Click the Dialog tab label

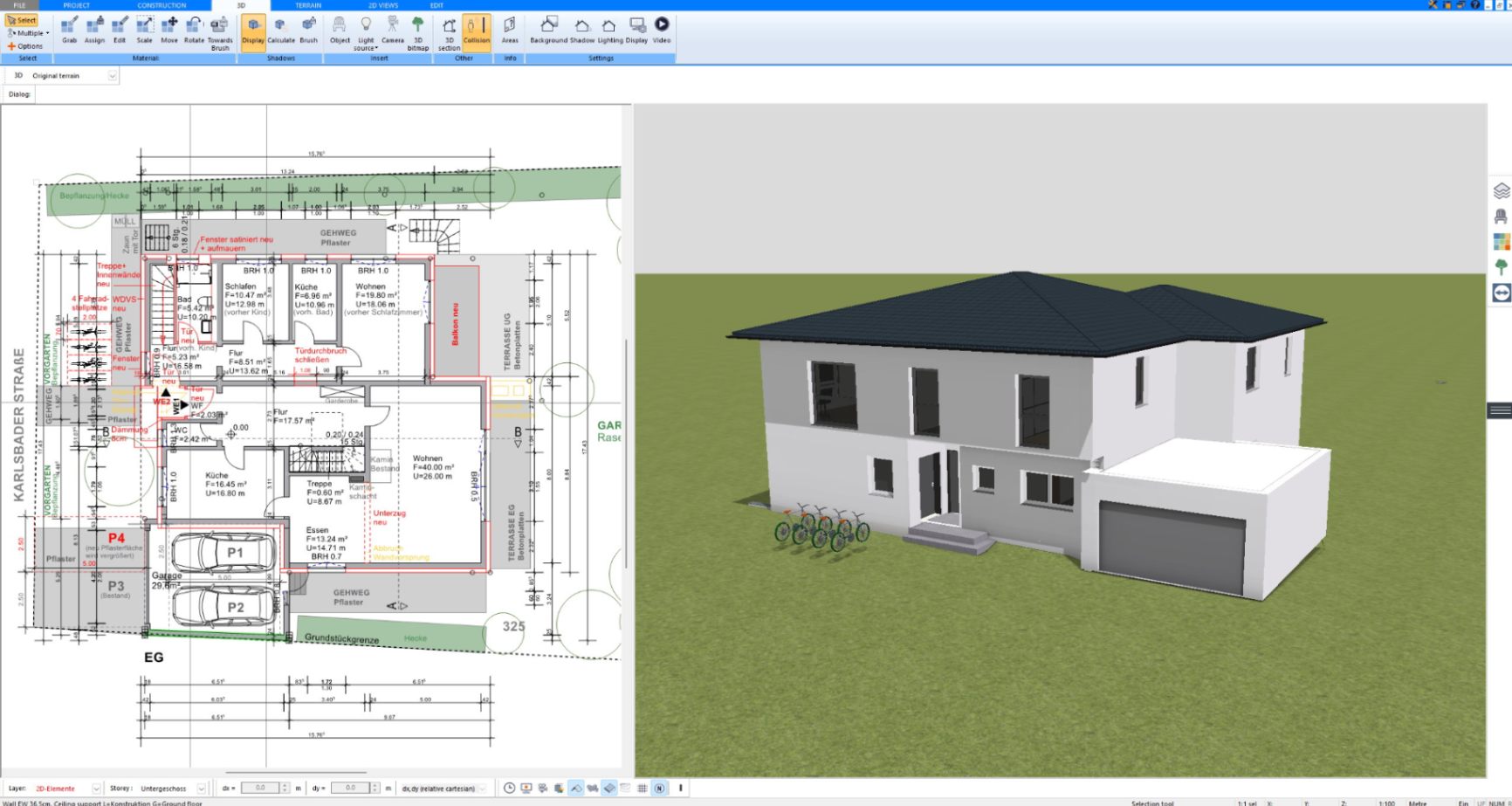click(19, 94)
